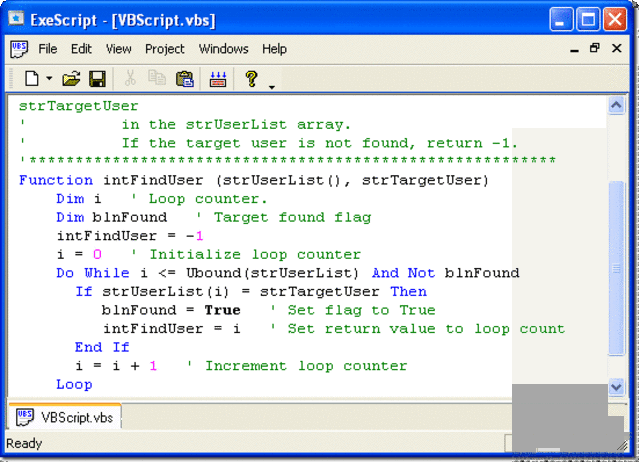640x463 pixels.
Task: Open the Project menu
Action: point(165,49)
